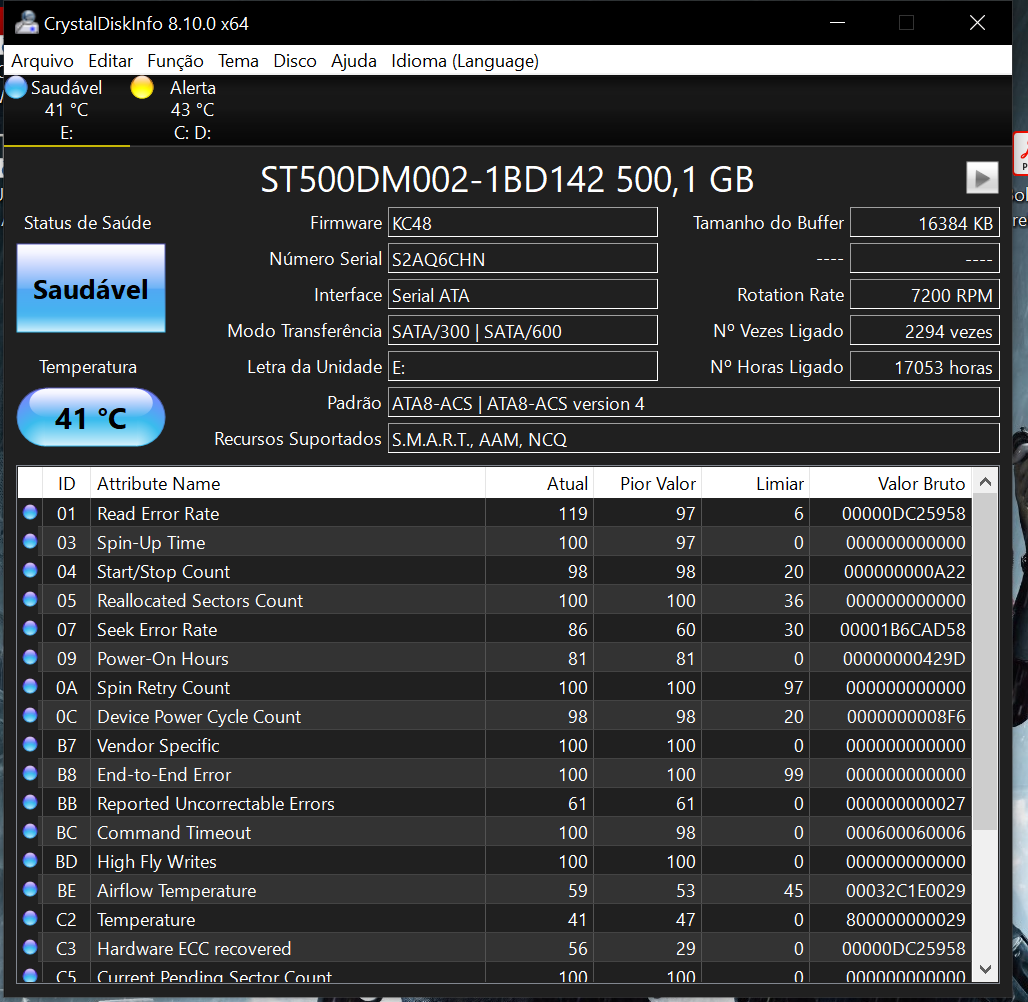
Task: Click the Recursos Suportados field
Action: click(694, 439)
